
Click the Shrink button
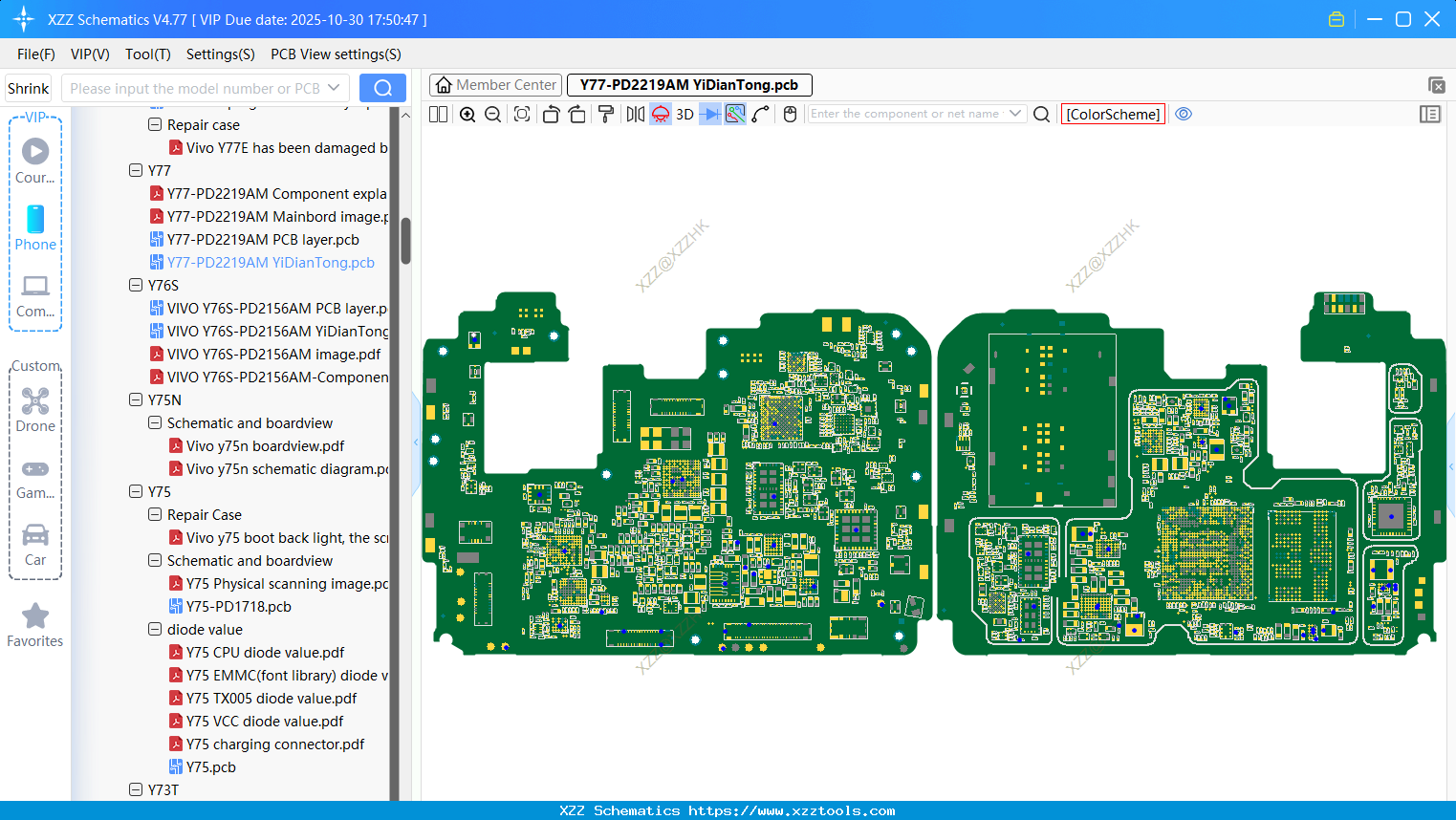[x=29, y=88]
